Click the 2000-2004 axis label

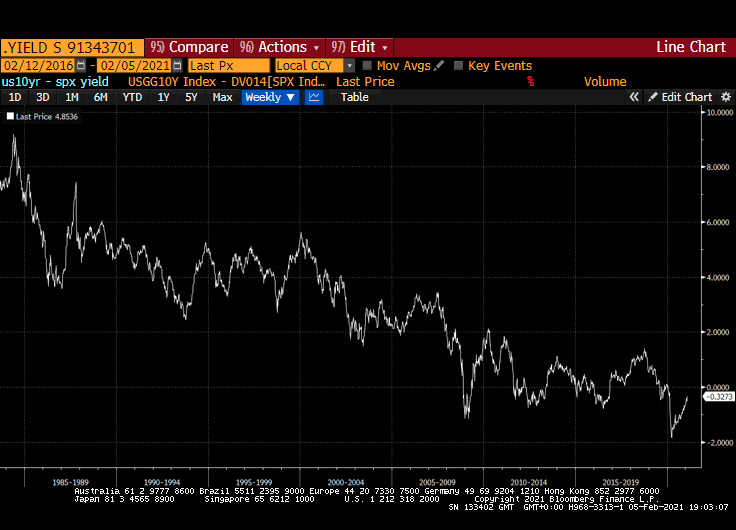(x=346, y=482)
